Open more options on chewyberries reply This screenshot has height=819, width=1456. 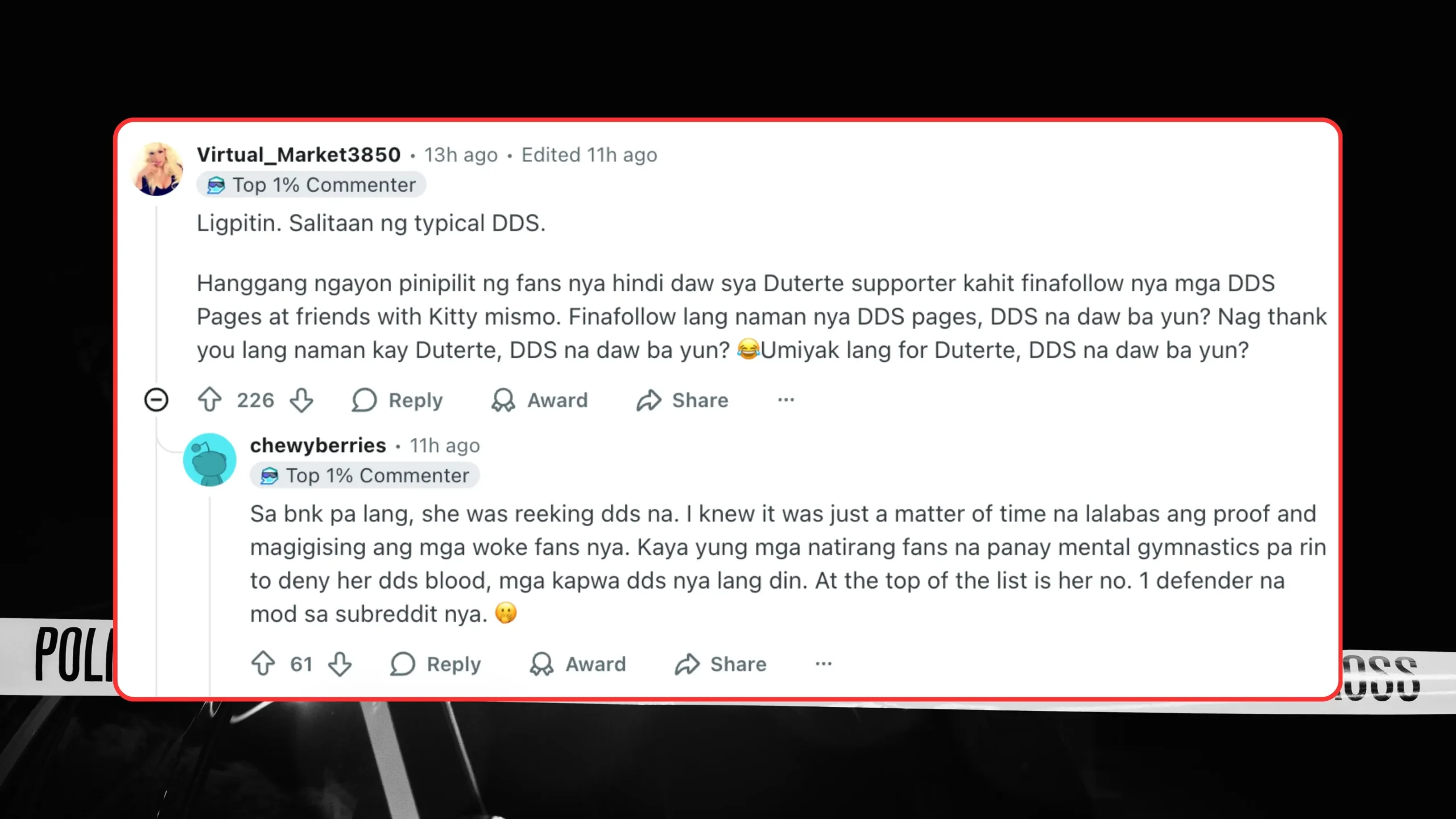pos(824,664)
